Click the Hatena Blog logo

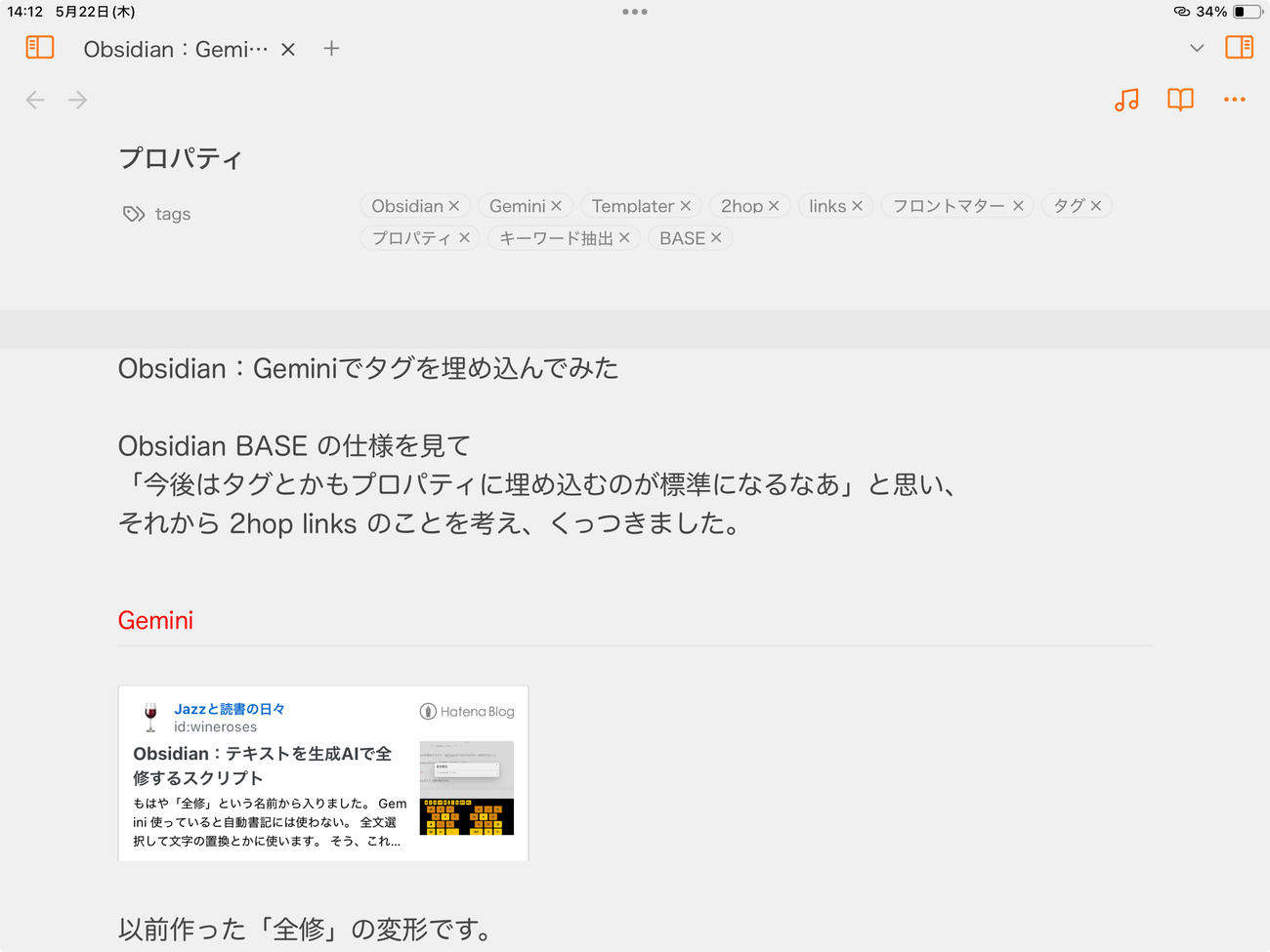coord(467,711)
